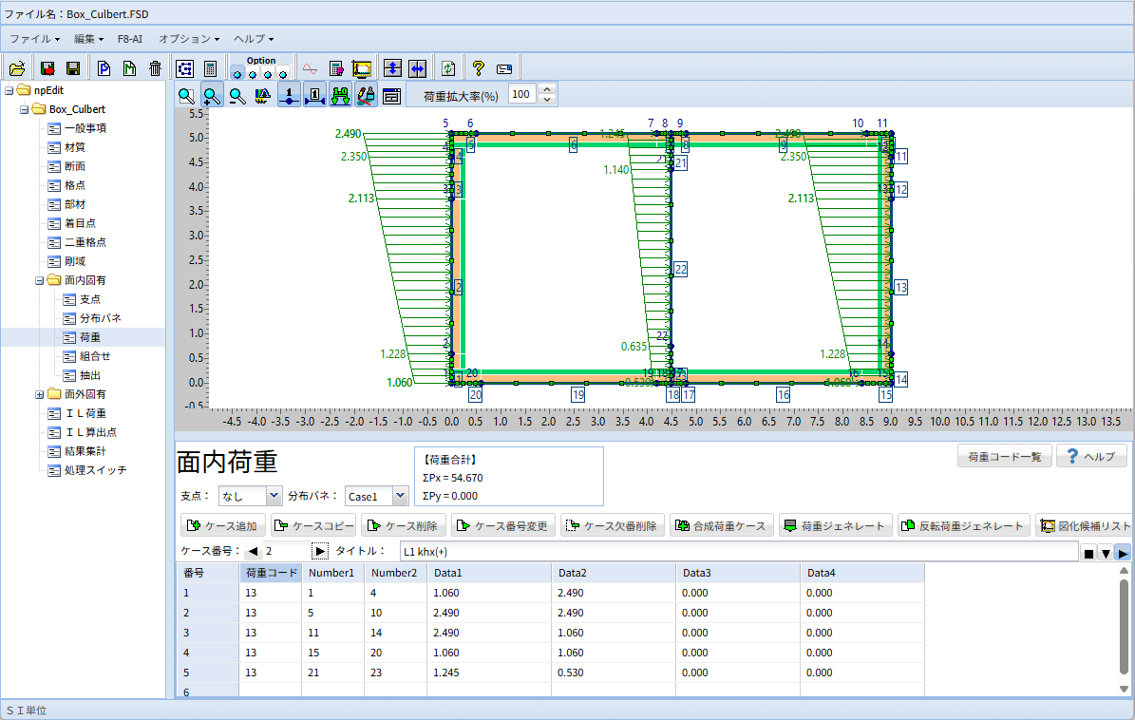1135x720 pixels.
Task: Select the first Option radio button
Action: (237, 74)
